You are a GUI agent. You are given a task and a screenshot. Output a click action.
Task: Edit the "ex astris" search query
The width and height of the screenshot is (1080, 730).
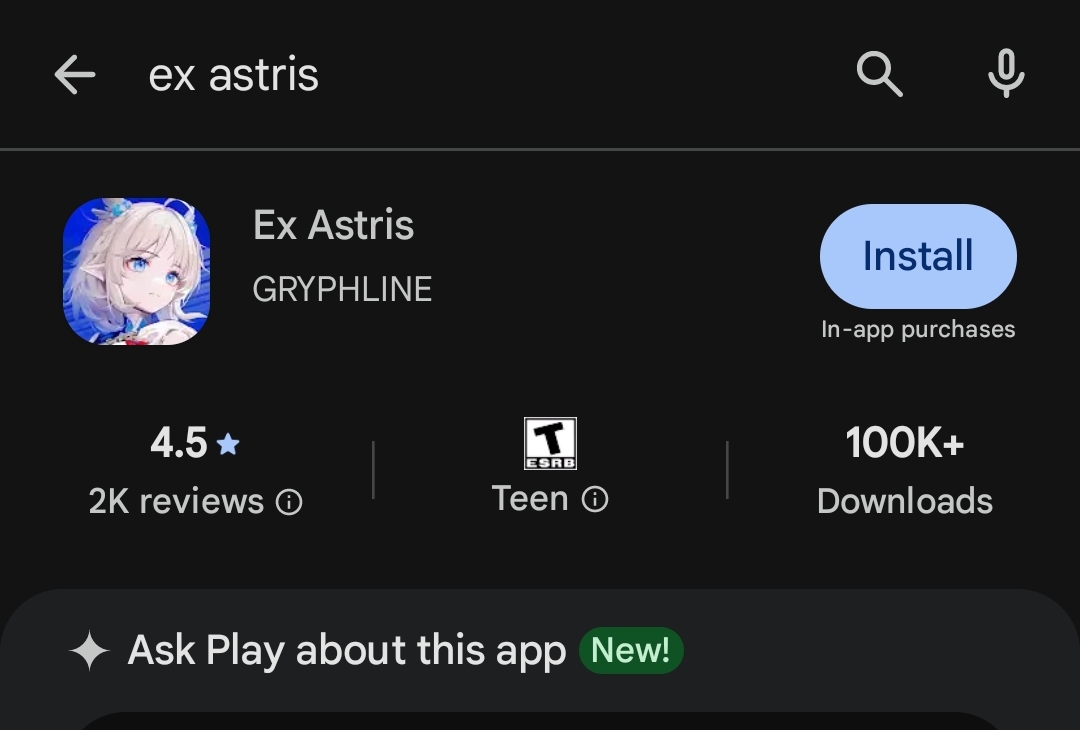click(x=234, y=75)
